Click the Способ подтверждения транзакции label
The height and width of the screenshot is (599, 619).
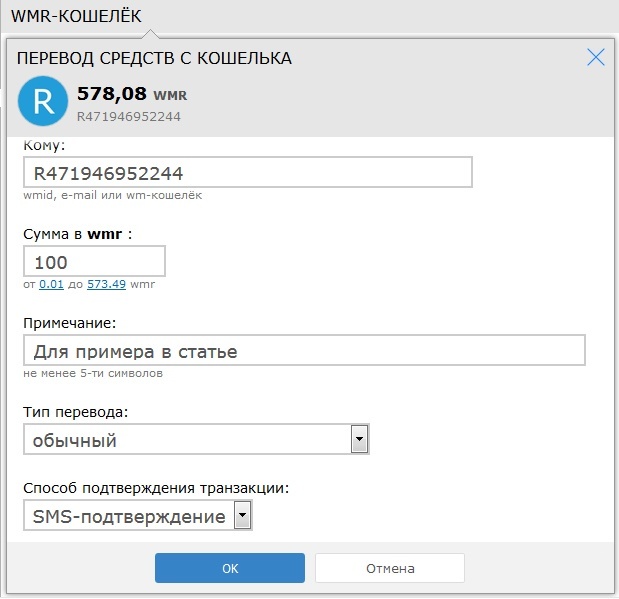[x=156, y=488]
